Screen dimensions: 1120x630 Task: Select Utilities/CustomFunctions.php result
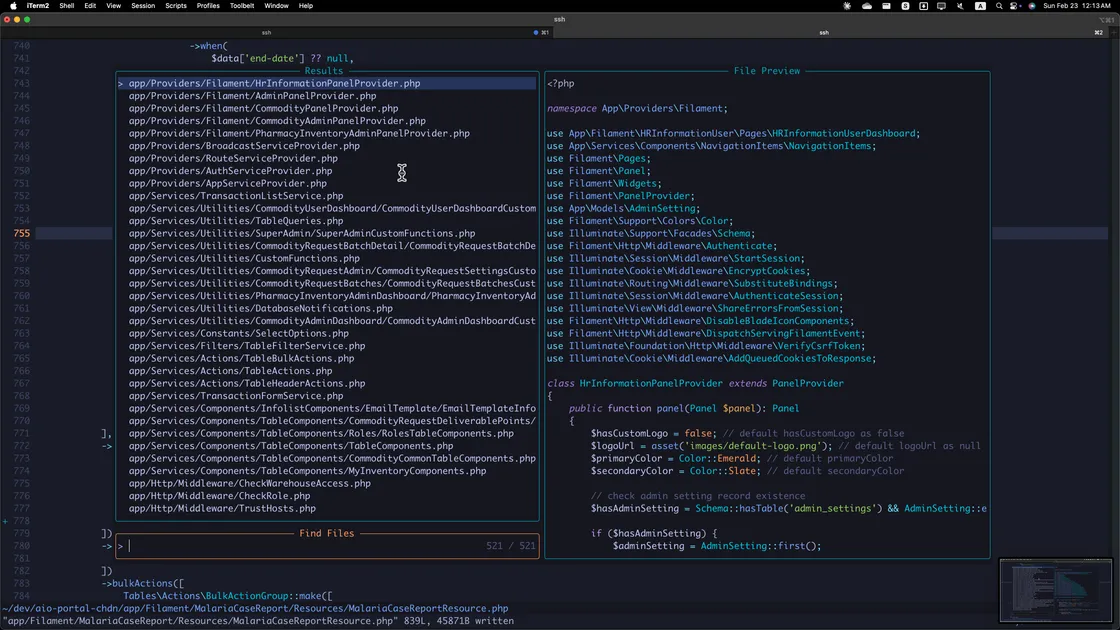[244, 259]
